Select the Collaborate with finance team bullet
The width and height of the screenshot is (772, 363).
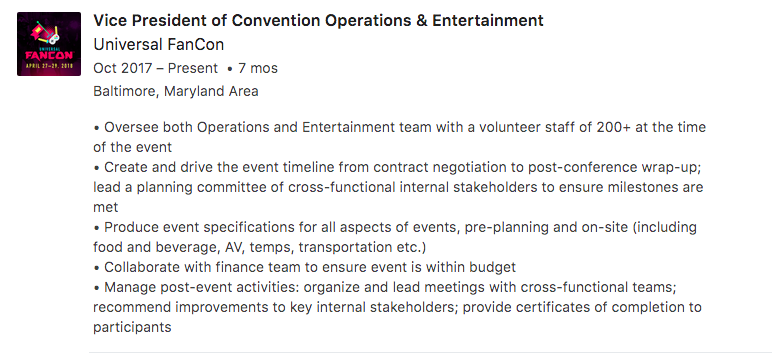(304, 267)
